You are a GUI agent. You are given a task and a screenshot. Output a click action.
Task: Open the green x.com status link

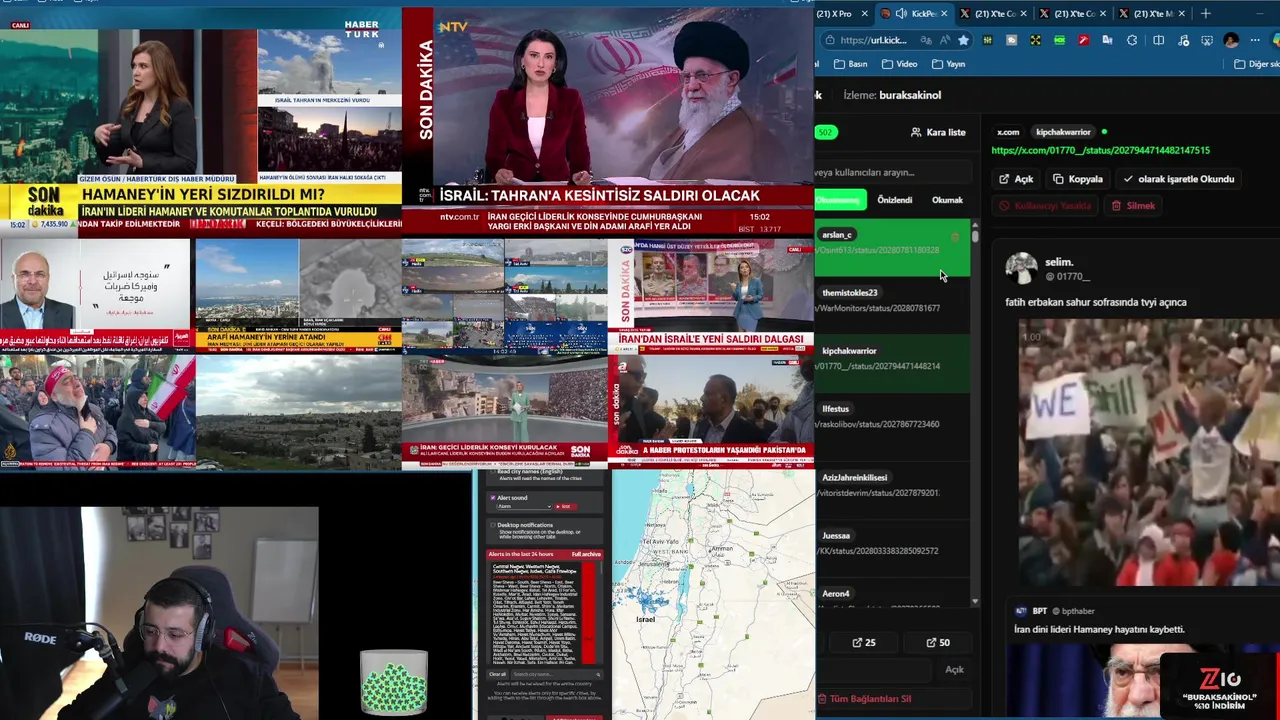tap(1100, 150)
